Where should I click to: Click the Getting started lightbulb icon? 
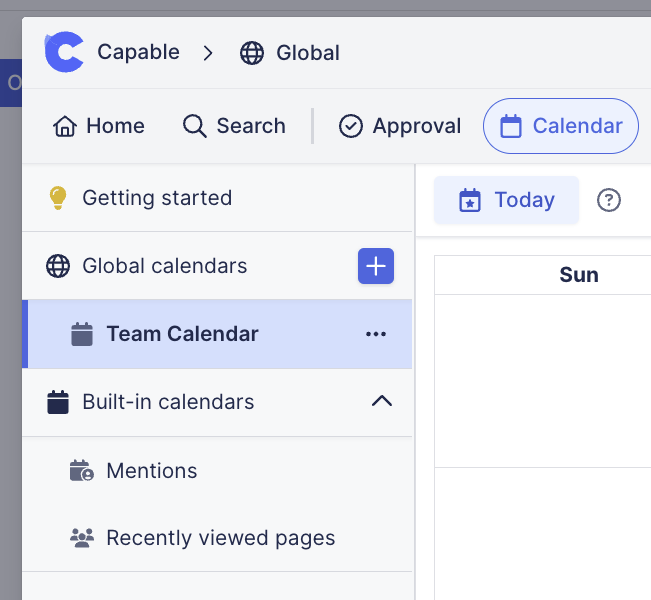point(58,198)
